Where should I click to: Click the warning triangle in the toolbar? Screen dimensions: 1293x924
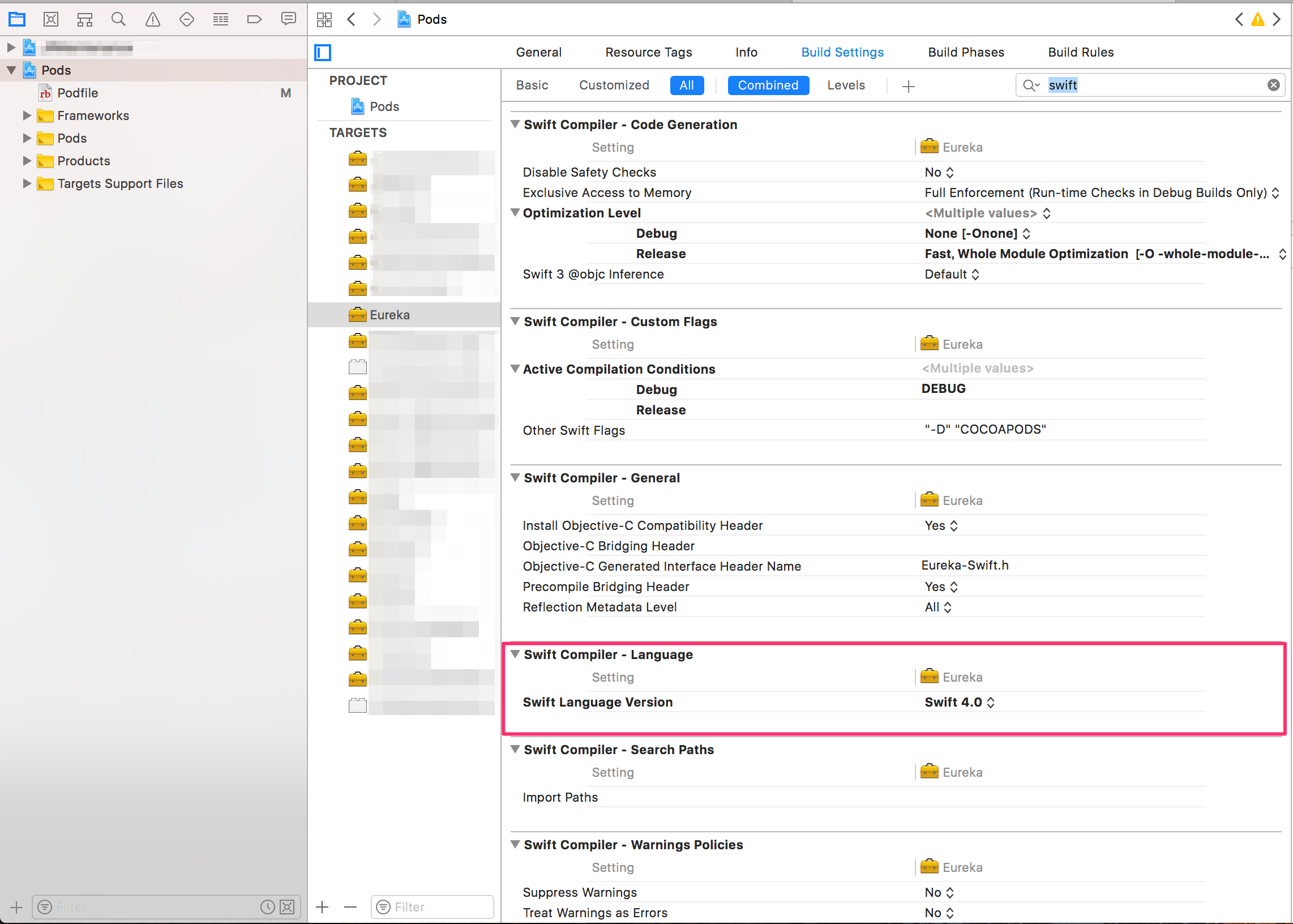click(1258, 19)
